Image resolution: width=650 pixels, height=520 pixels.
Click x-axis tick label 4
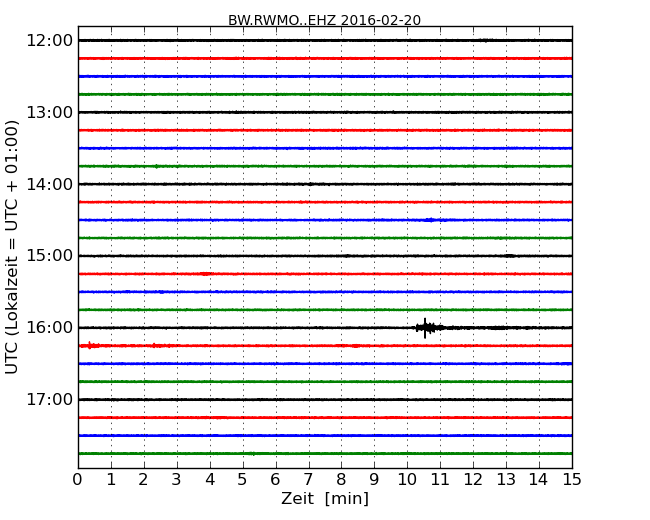(210, 480)
